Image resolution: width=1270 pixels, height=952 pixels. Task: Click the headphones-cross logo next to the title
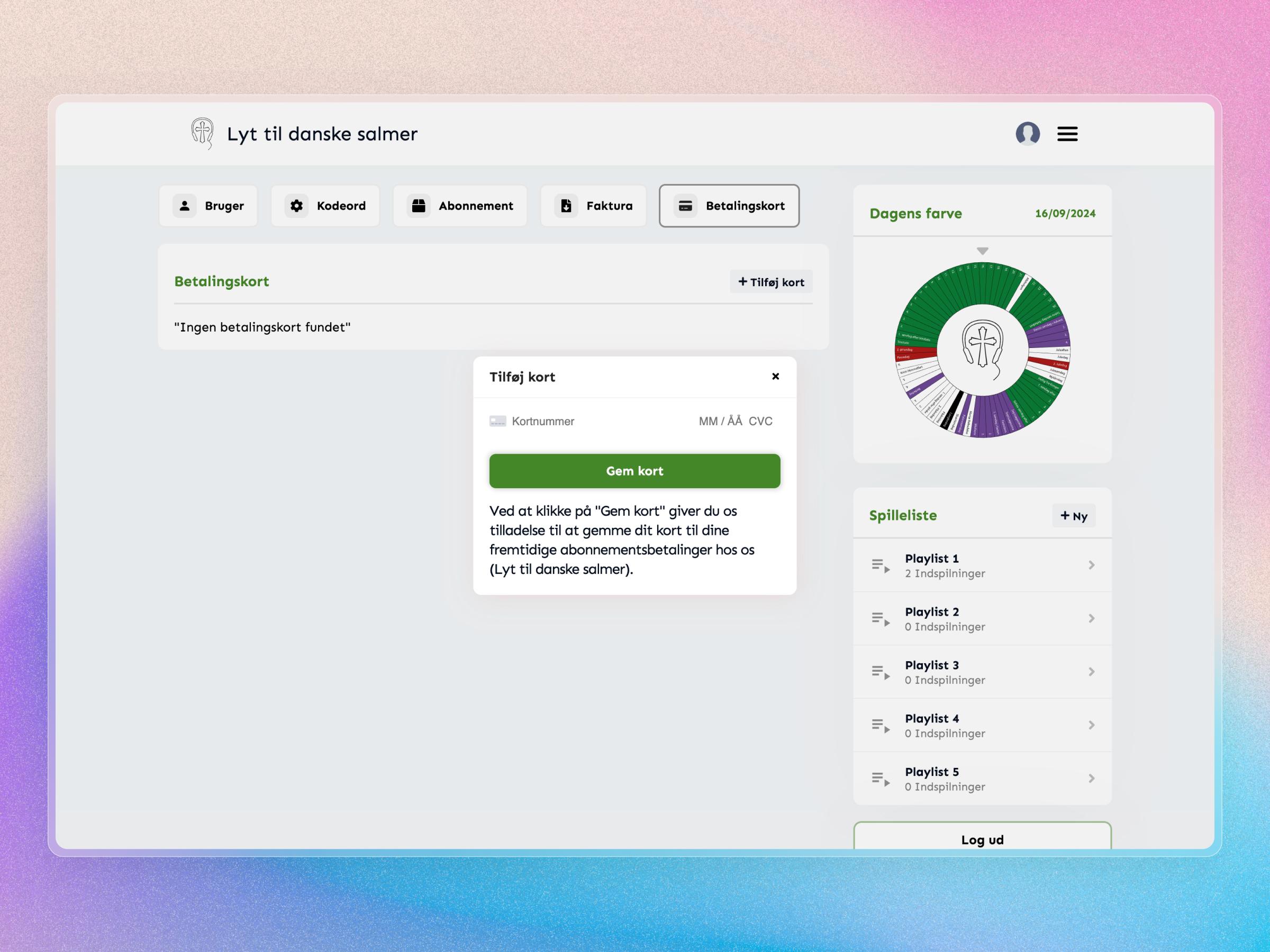click(202, 134)
